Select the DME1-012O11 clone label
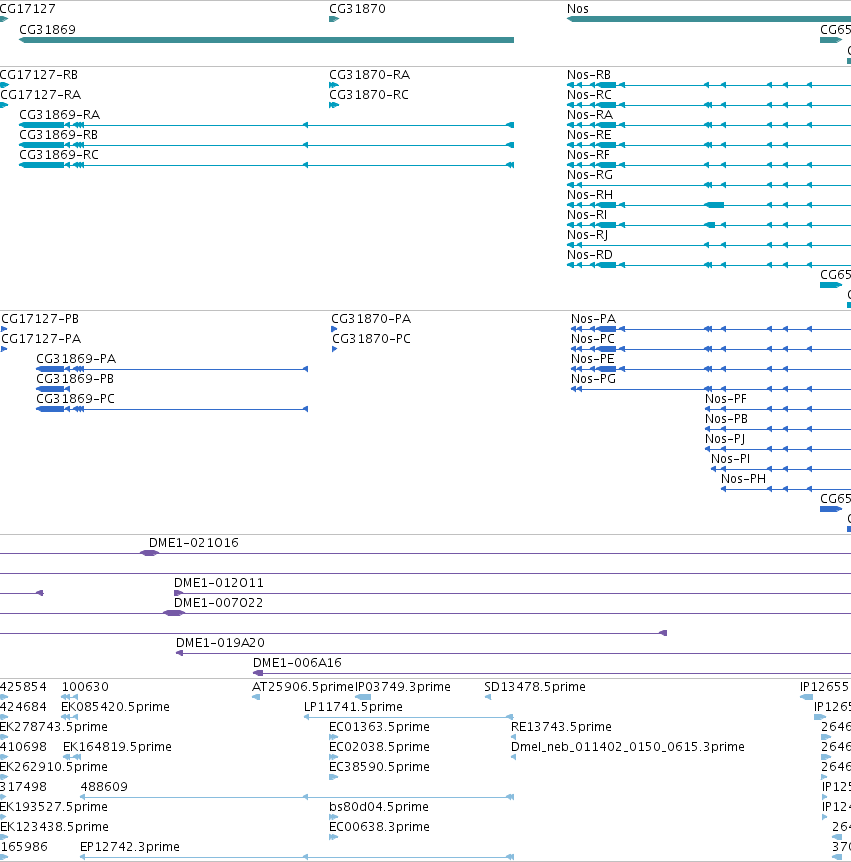This screenshot has width=851, height=862. 219,583
